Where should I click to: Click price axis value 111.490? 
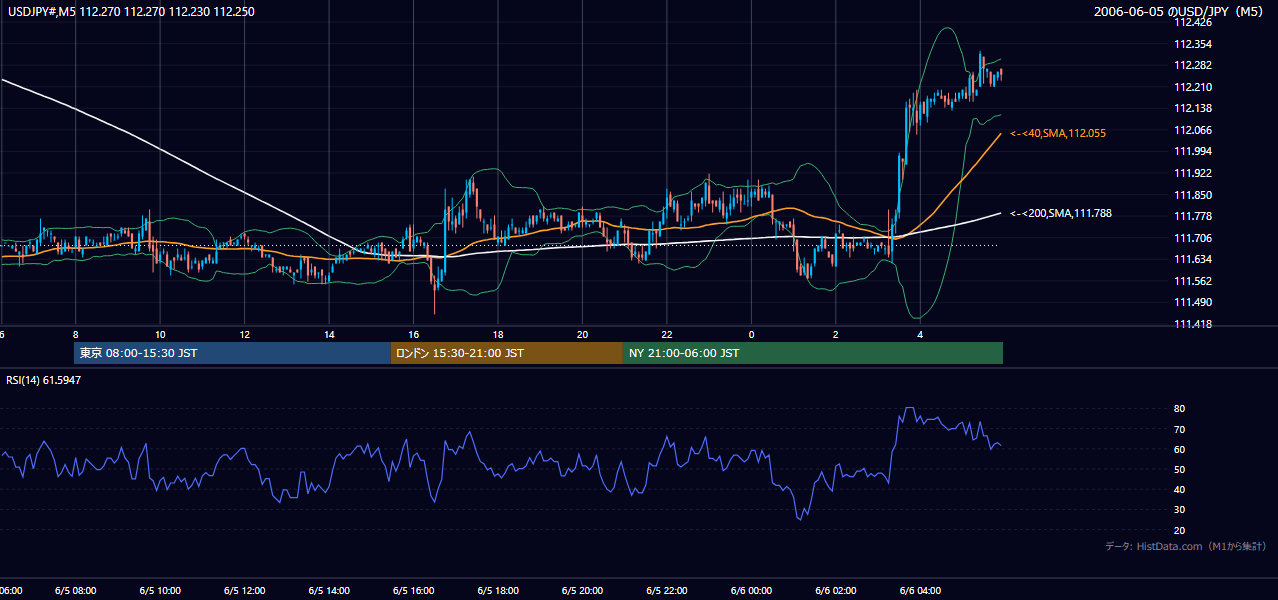[1192, 302]
